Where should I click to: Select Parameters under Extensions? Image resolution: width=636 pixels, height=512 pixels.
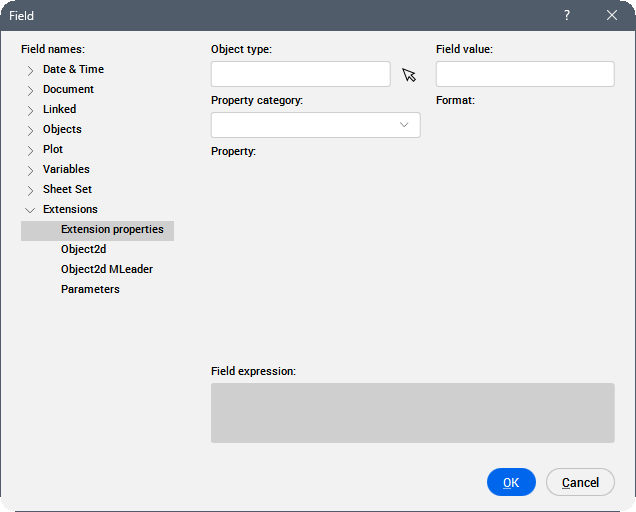pos(90,290)
